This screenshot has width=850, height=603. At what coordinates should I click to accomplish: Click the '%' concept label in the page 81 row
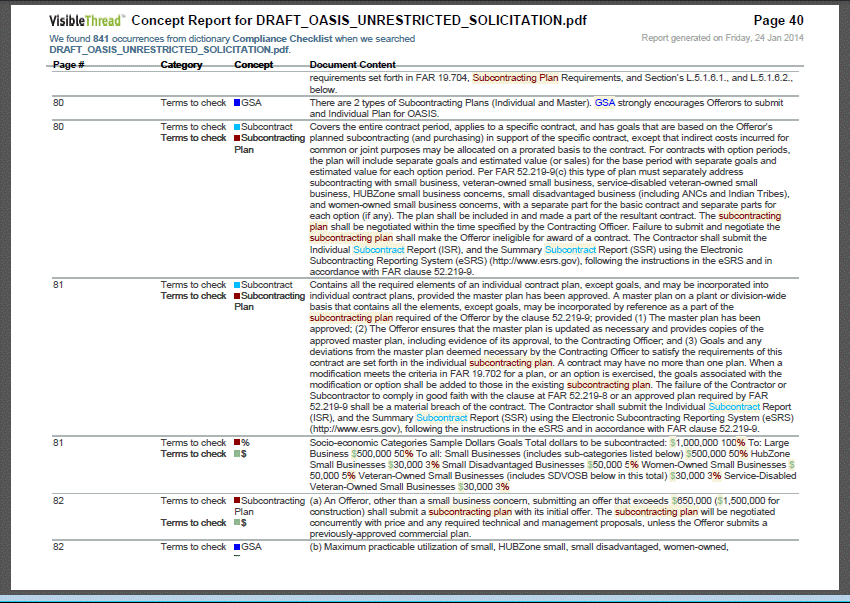(x=246, y=442)
